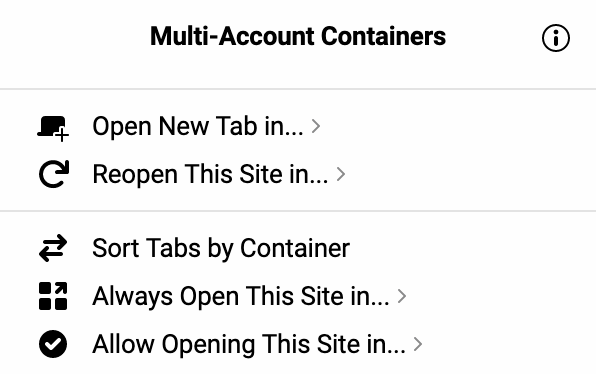The width and height of the screenshot is (596, 374).
Task: Click the words "Allow Opening"
Action: pyautogui.click(x=174, y=345)
